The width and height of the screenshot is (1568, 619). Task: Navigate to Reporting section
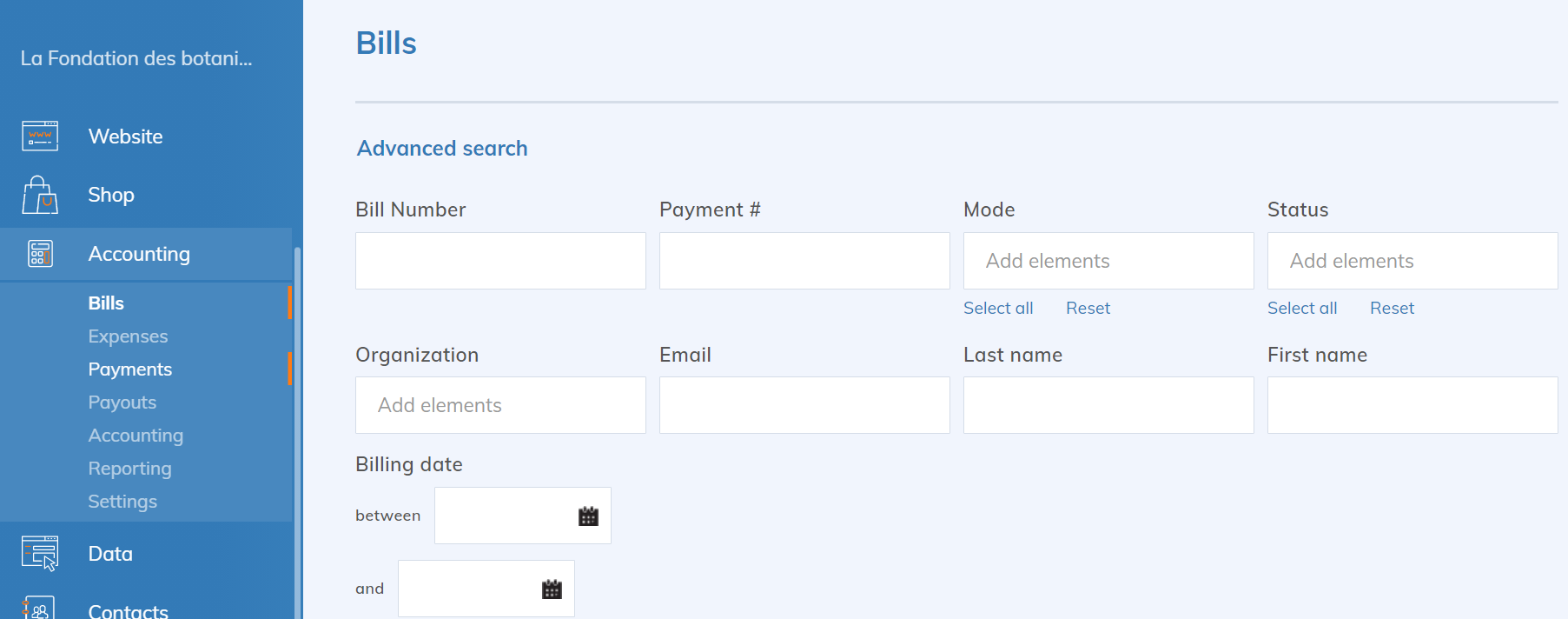[x=130, y=469]
